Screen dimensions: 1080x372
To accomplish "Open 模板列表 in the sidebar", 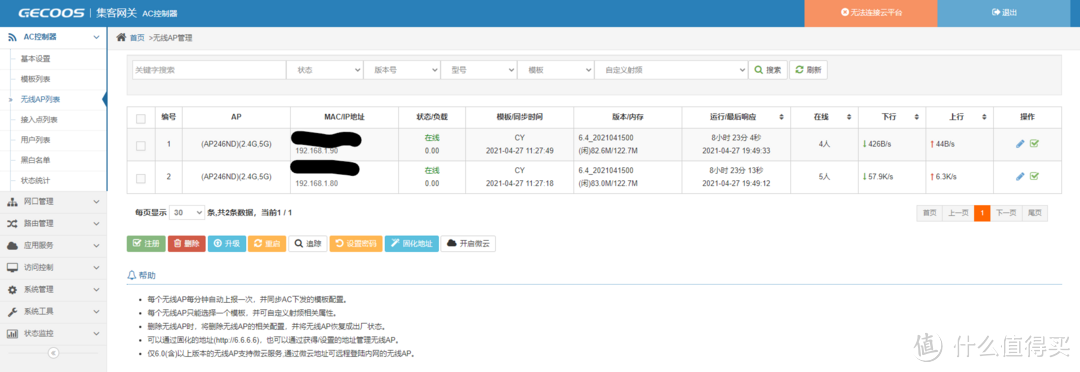I will point(35,79).
